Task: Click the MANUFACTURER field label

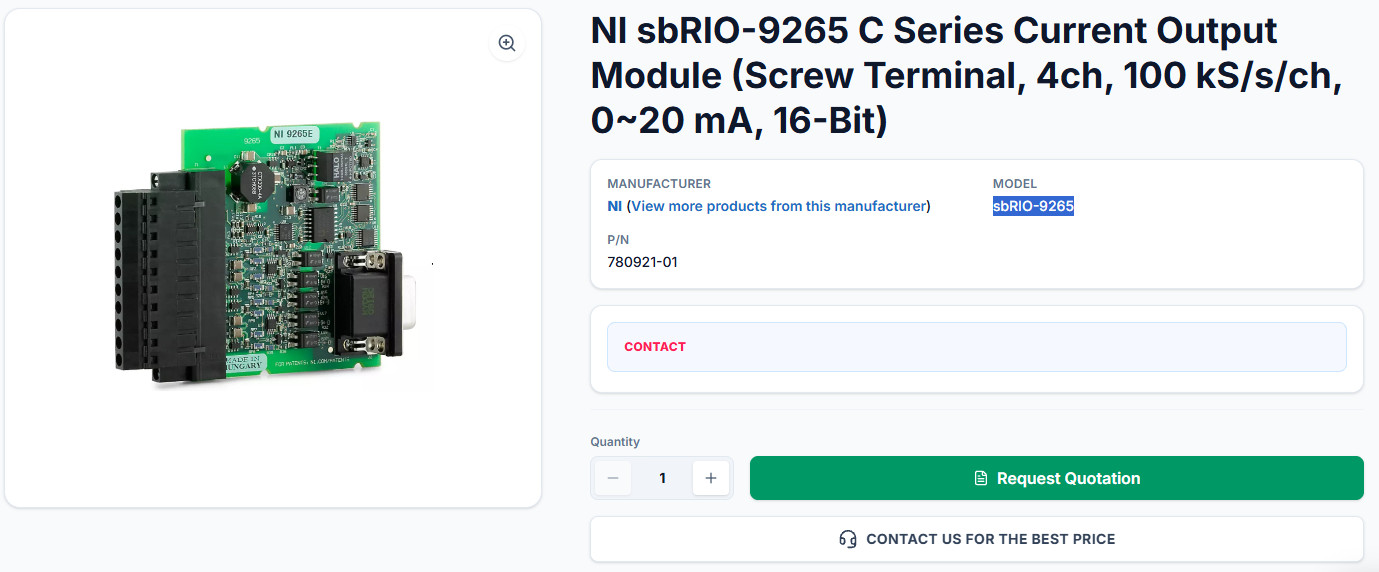Action: click(659, 184)
